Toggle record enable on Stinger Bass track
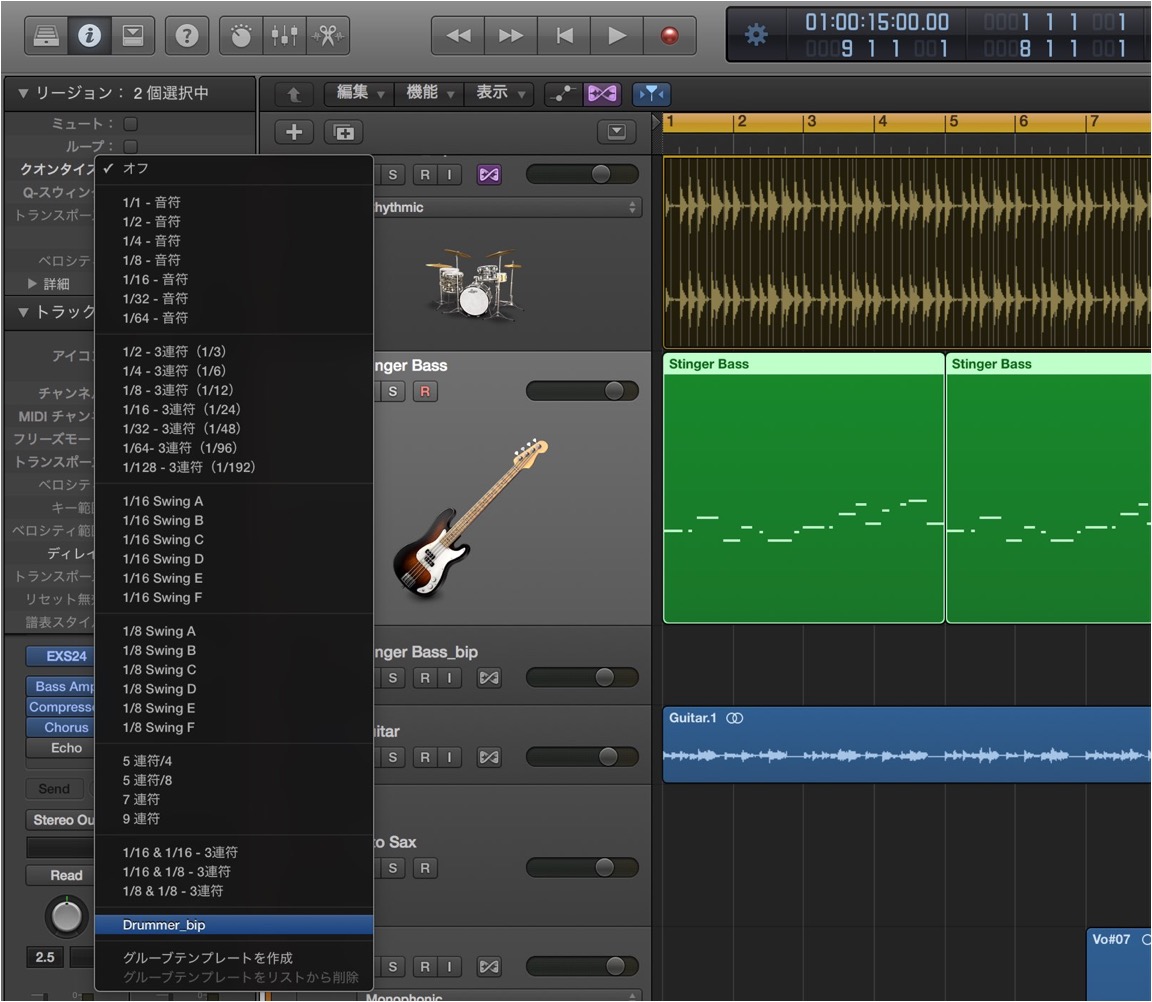 click(425, 392)
